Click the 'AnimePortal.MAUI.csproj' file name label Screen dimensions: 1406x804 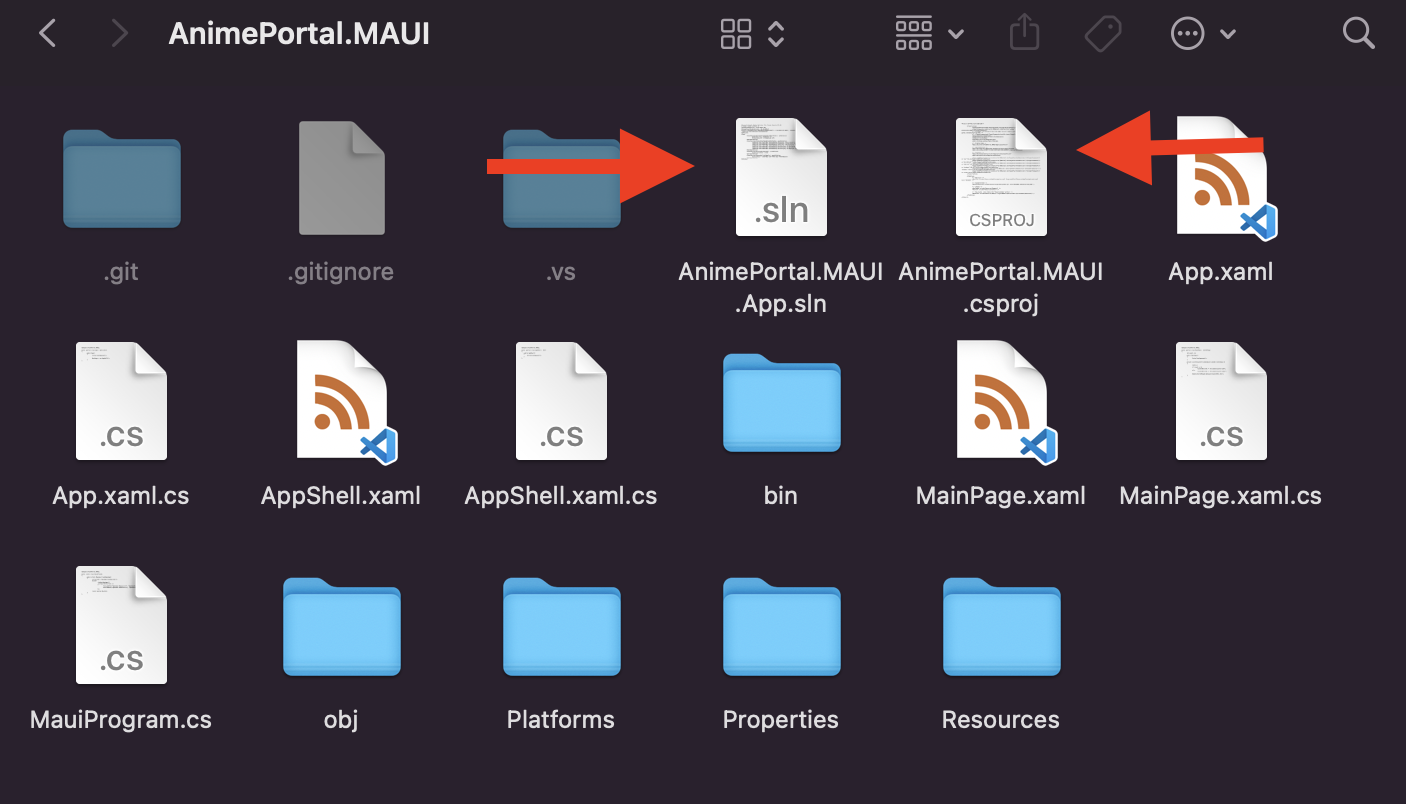[x=1001, y=287]
